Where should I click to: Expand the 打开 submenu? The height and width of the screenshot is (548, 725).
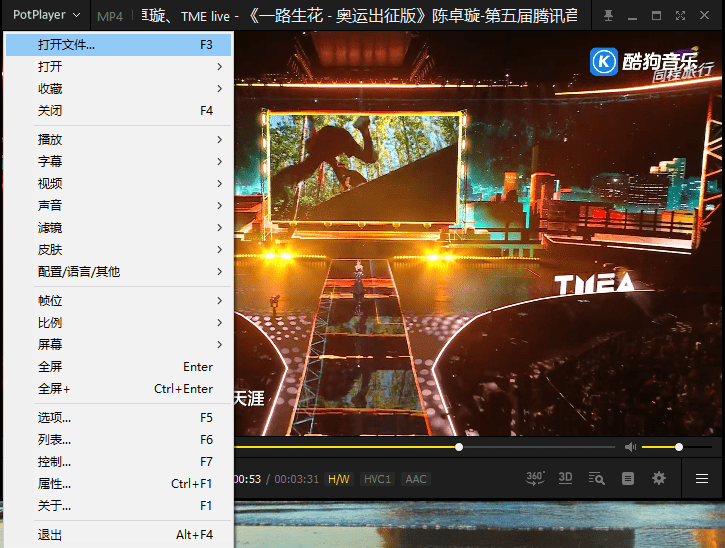point(118,67)
